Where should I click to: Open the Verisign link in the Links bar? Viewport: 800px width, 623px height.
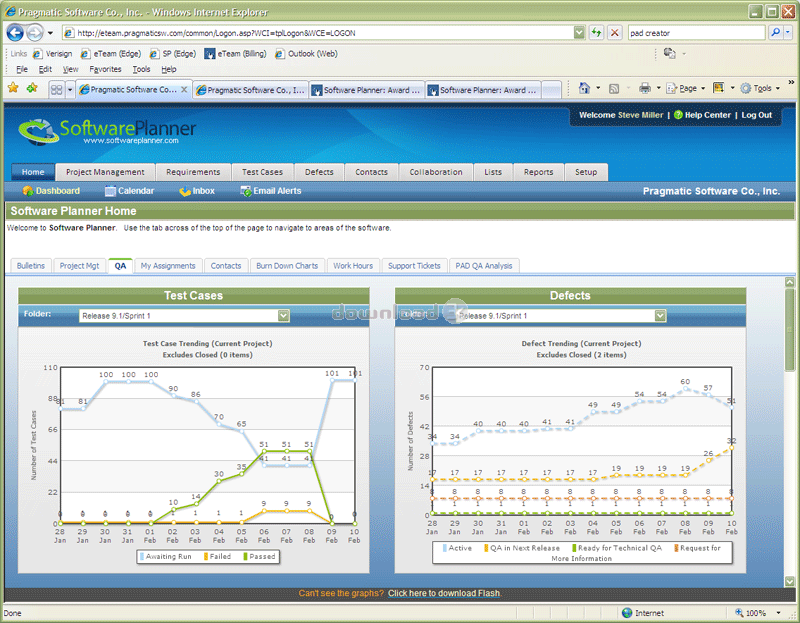pyautogui.click(x=53, y=54)
